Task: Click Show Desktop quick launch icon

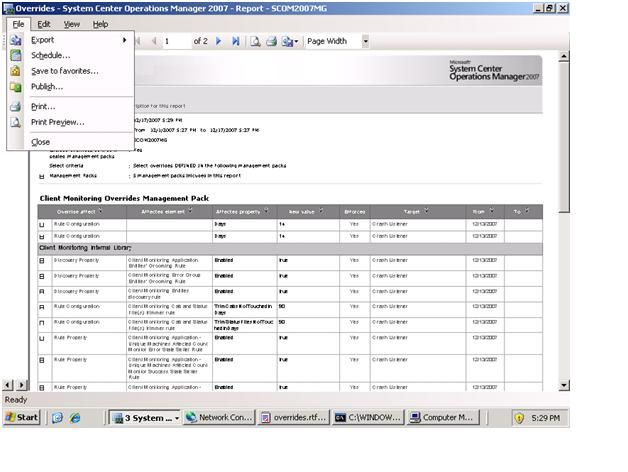Action: 57,418
